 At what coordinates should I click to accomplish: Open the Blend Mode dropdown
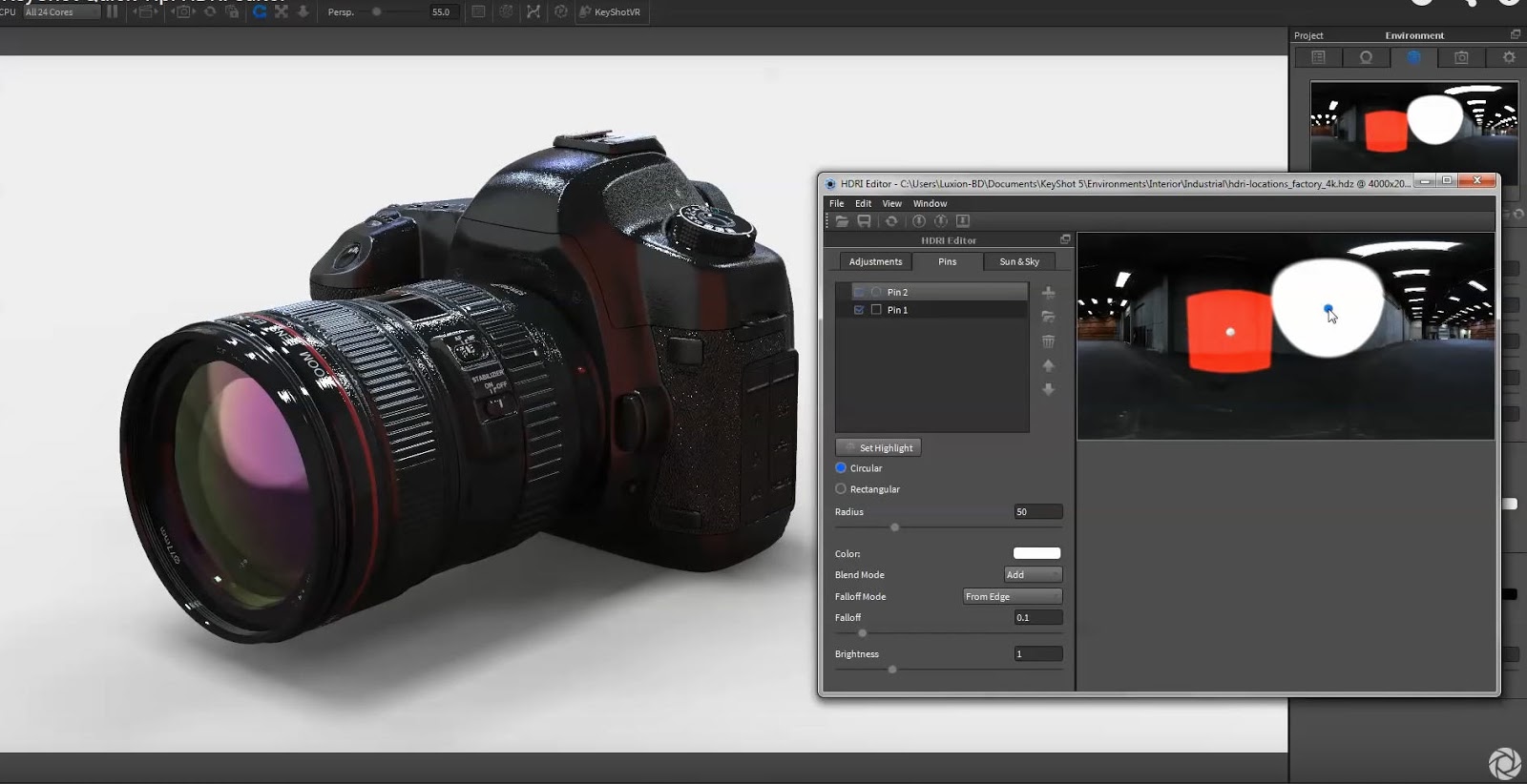pos(1033,575)
